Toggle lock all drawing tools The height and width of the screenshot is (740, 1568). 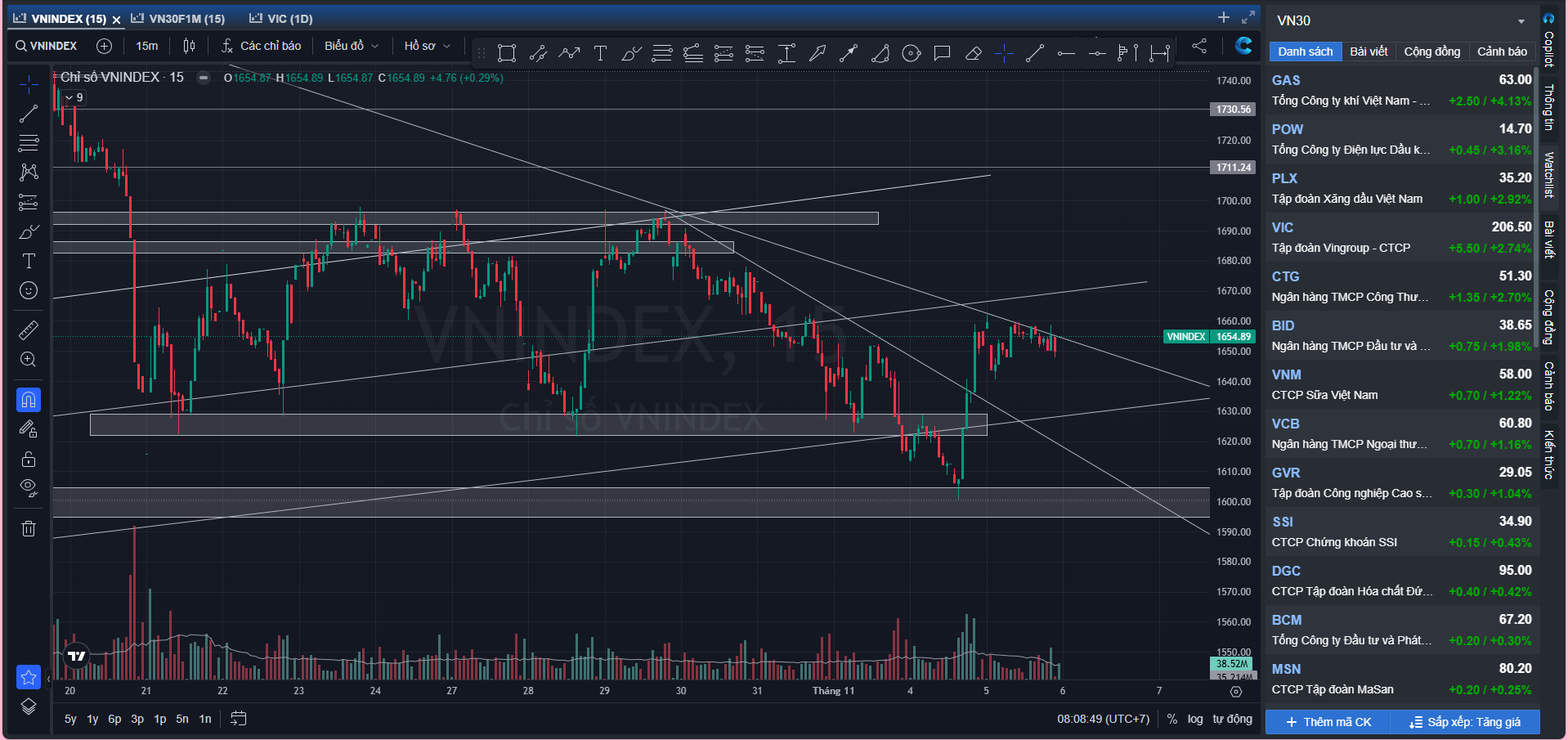click(29, 459)
